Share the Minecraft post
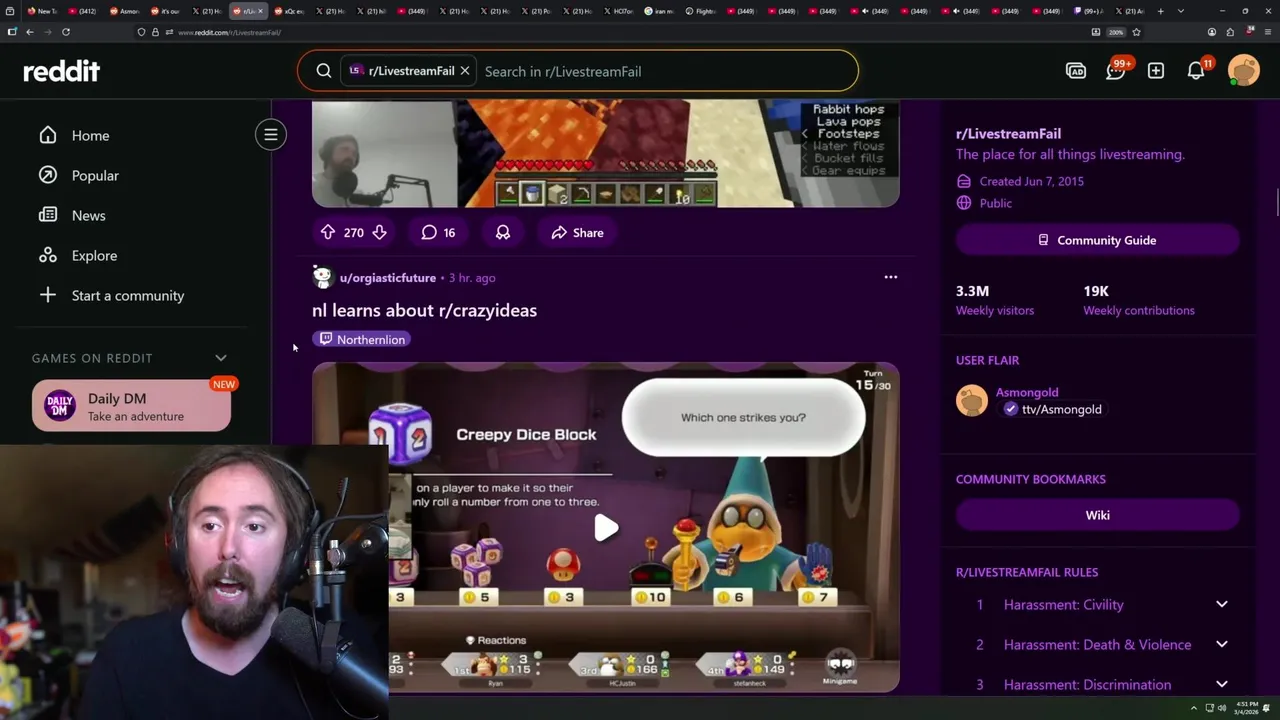This screenshot has width=1280, height=720. coord(577,232)
